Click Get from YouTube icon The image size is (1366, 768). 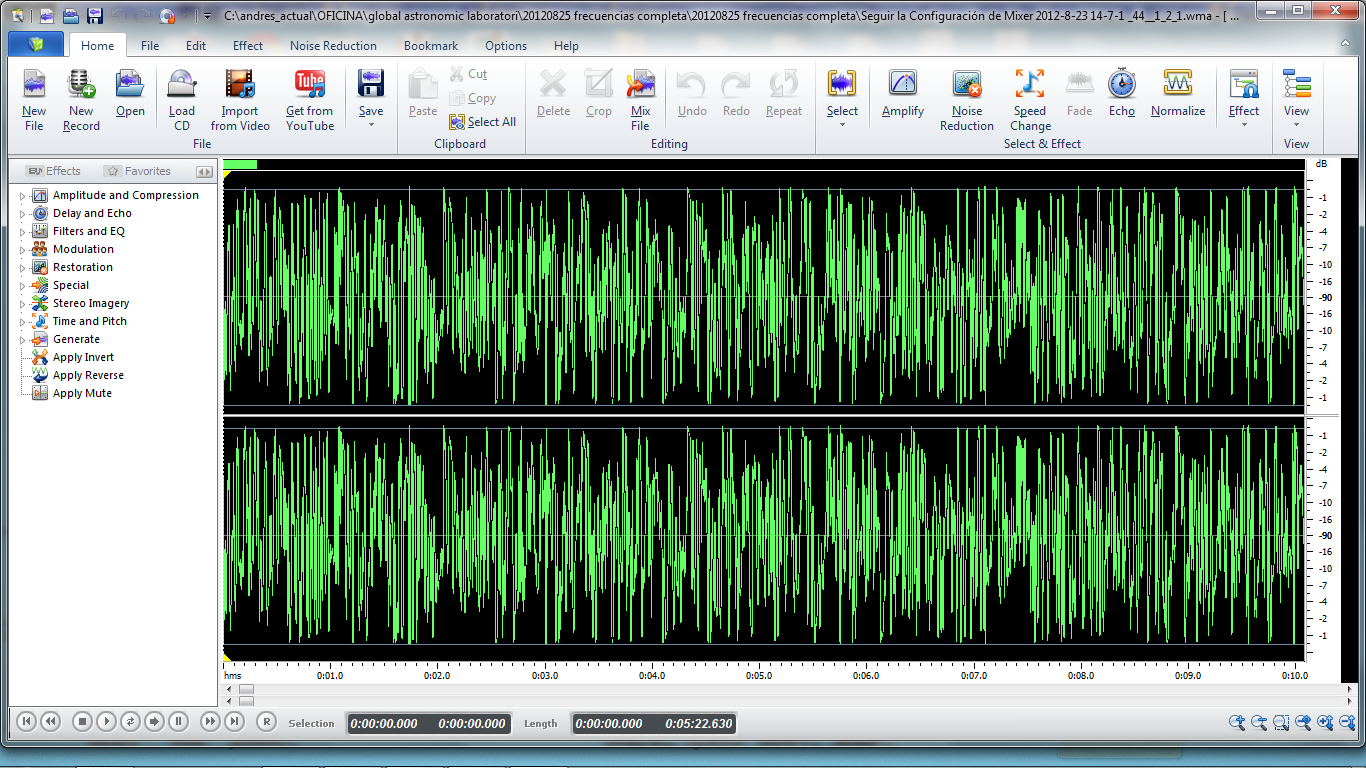[x=310, y=85]
